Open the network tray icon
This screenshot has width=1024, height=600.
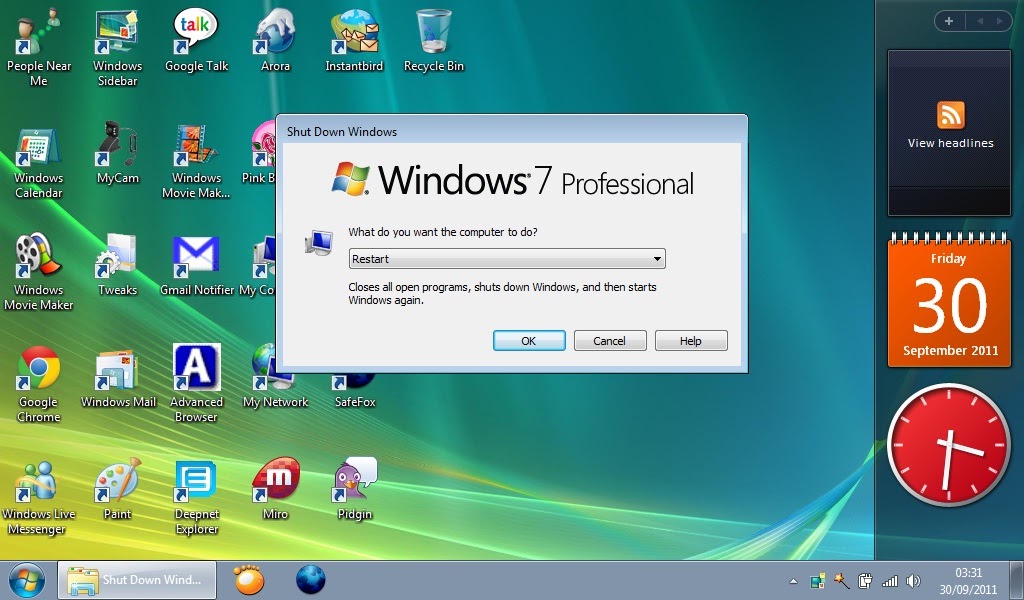point(818,581)
